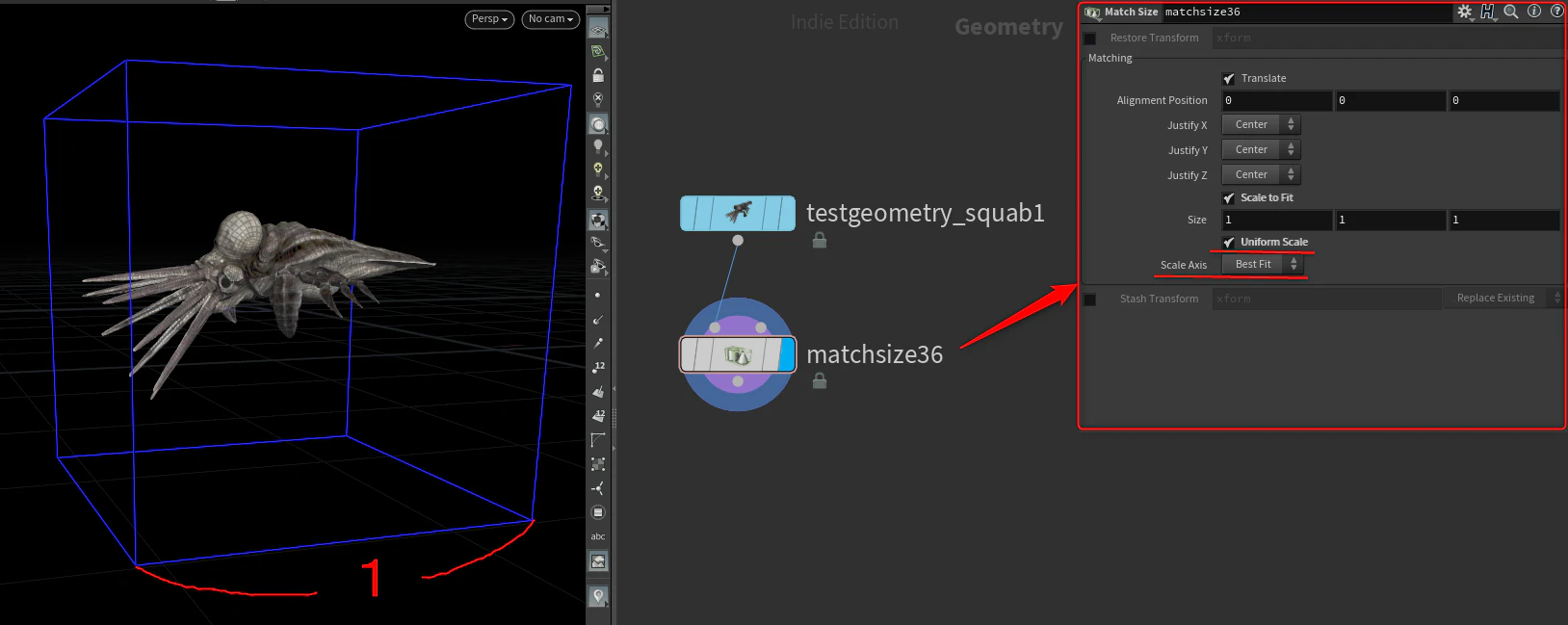Open the Persp viewport menu

point(489,19)
